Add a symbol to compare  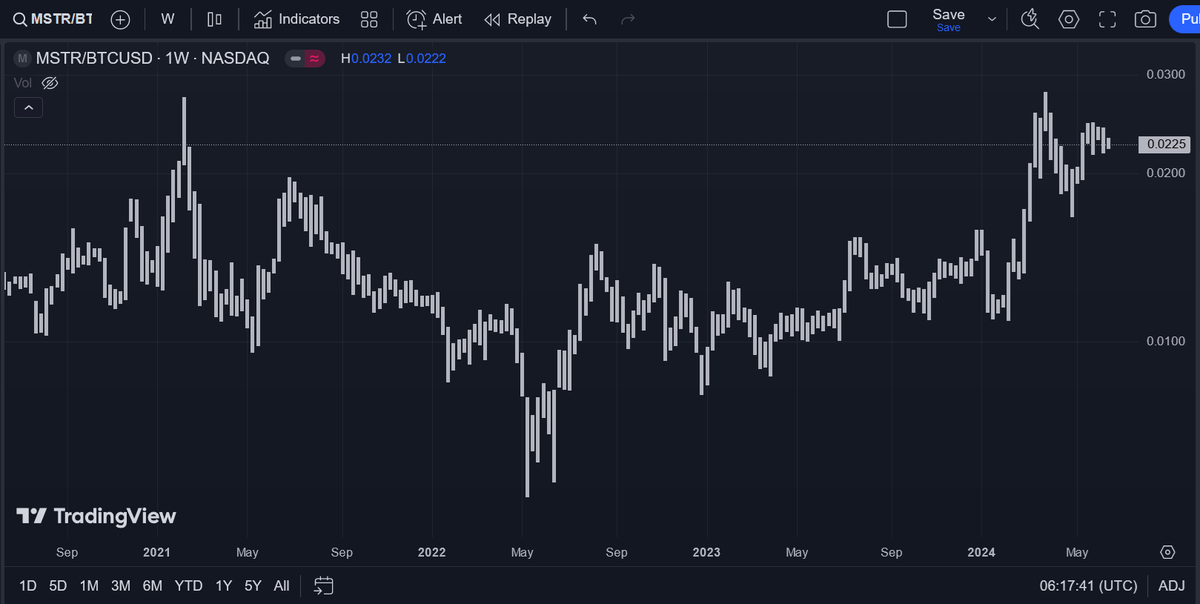120,19
